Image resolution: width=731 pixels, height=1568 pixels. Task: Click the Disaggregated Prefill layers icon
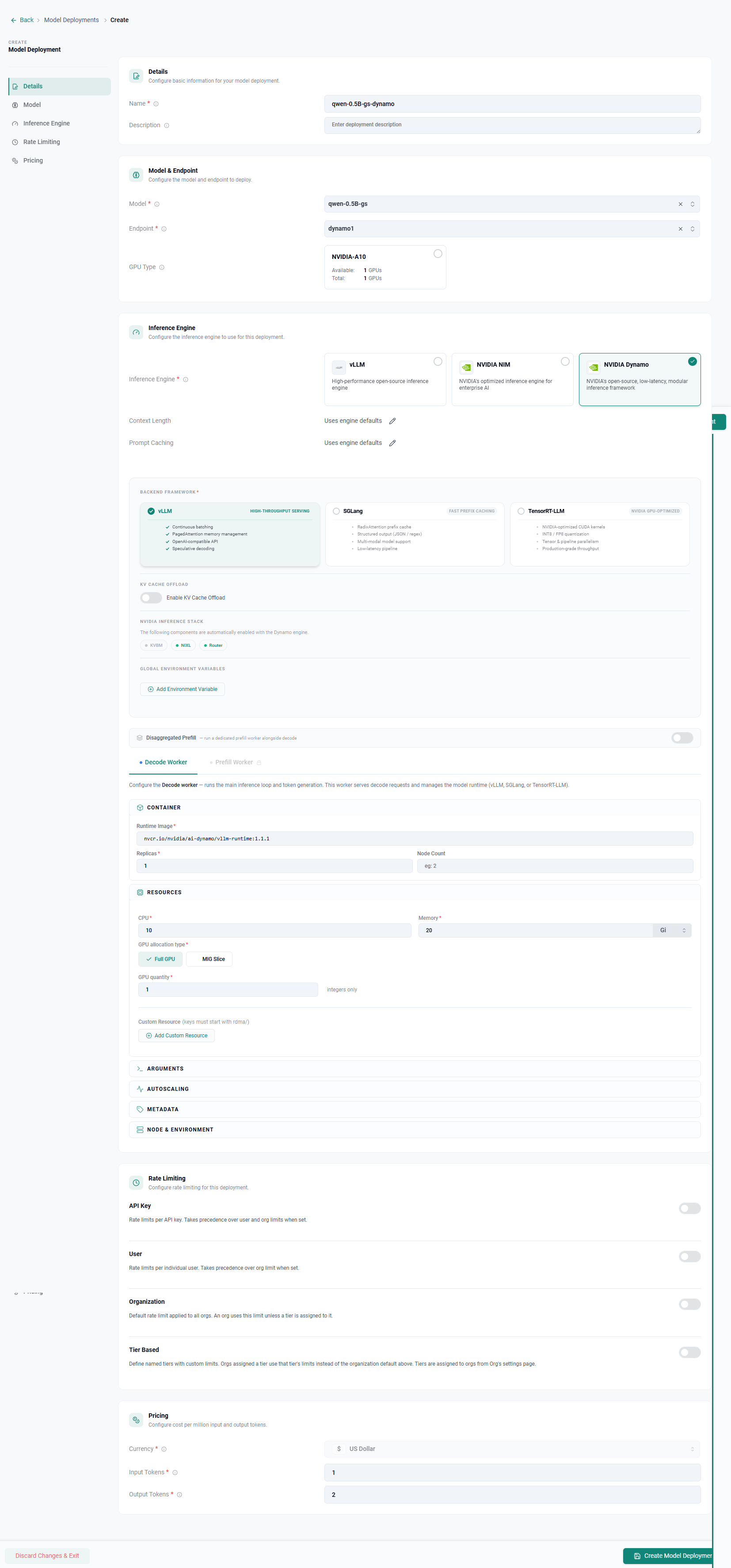(x=139, y=738)
